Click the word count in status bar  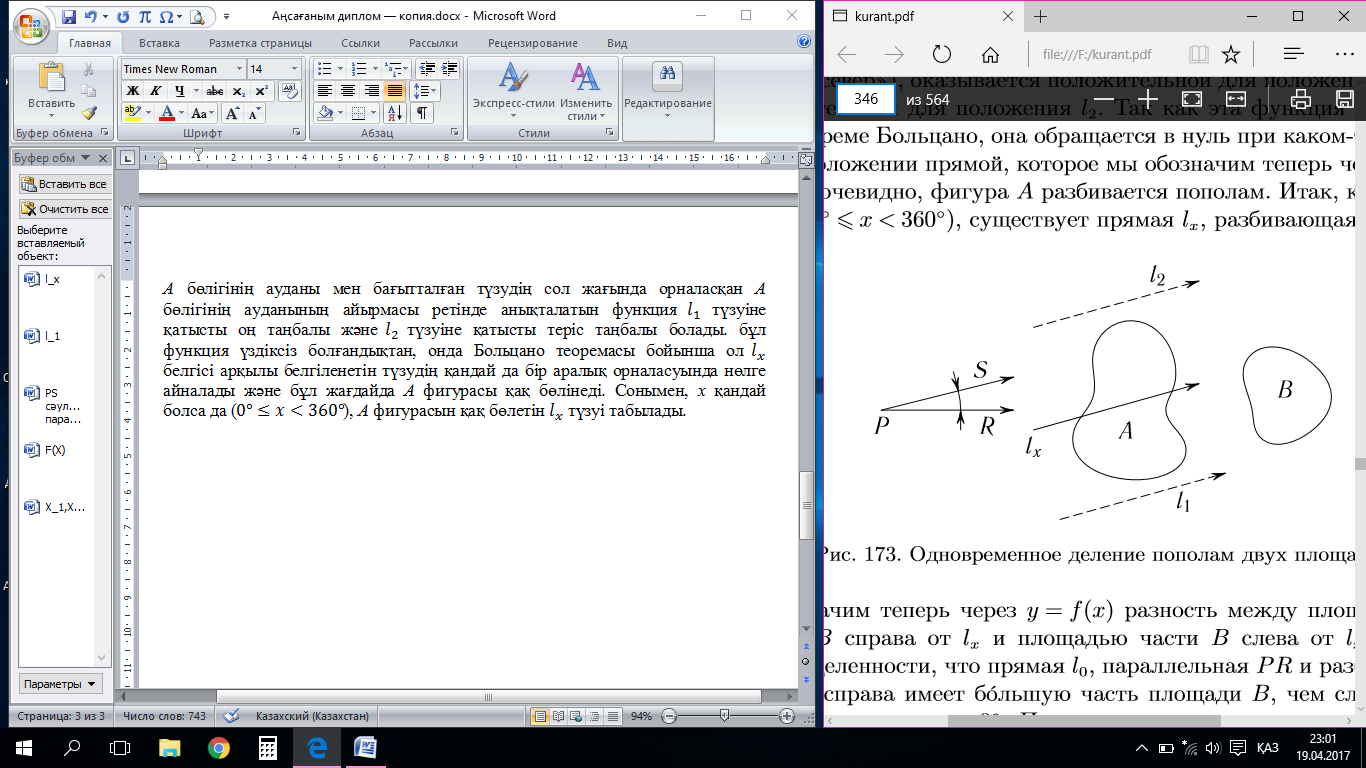point(163,716)
